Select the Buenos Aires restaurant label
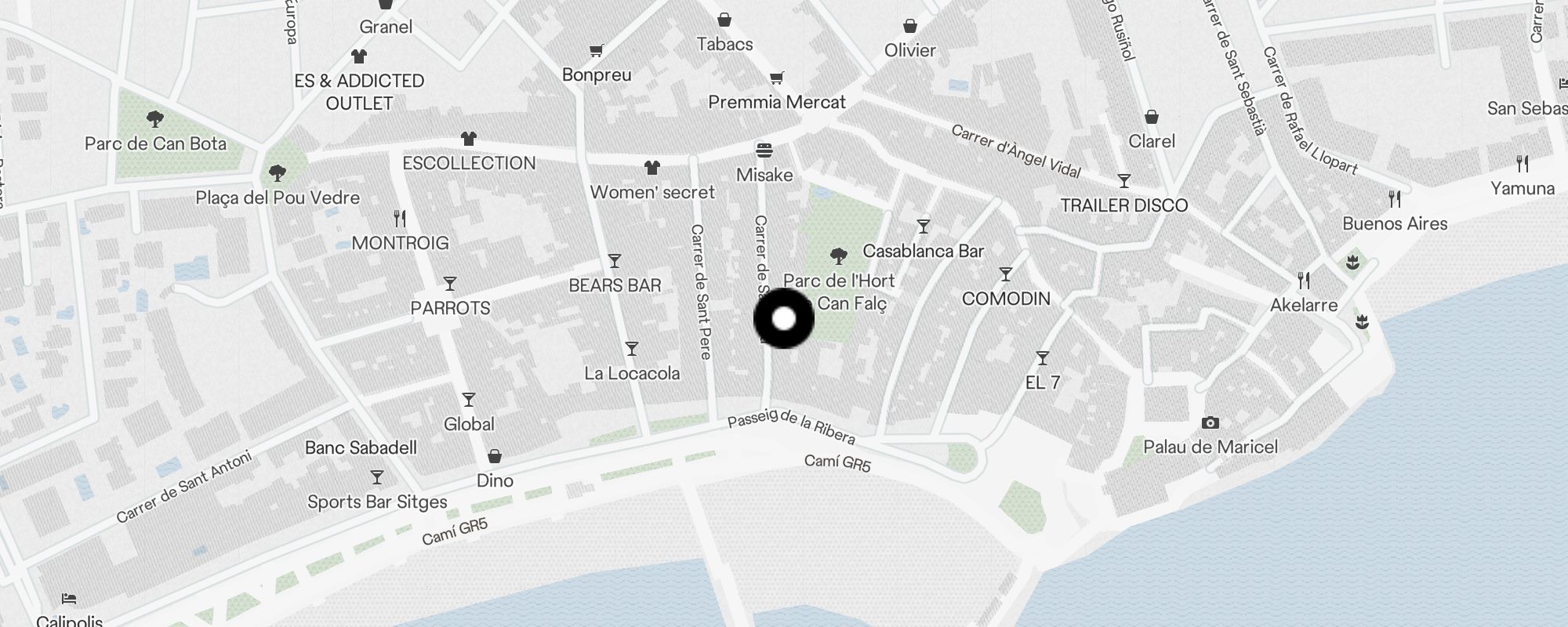The image size is (1568, 627). [1395, 223]
